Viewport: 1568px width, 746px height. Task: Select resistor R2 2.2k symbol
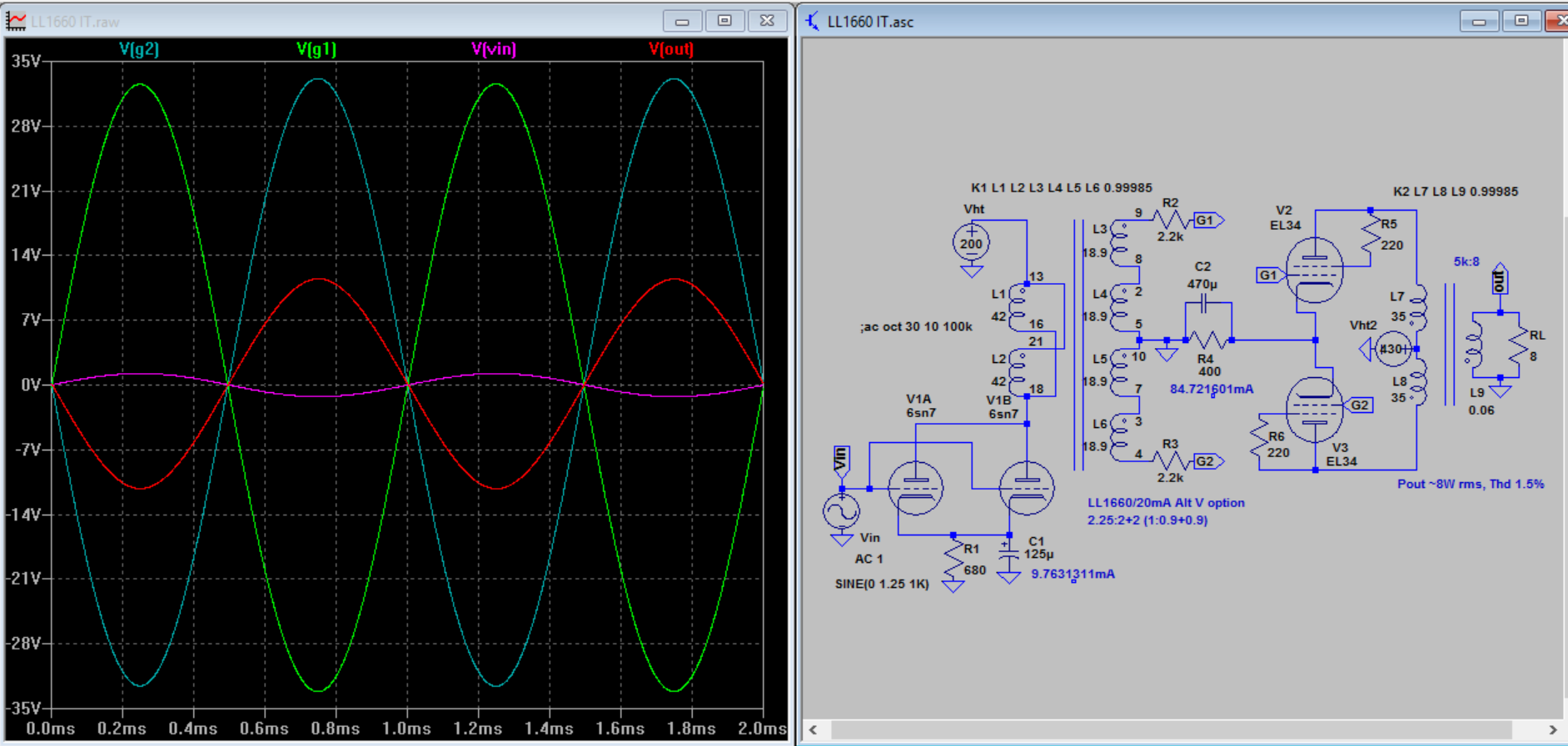click(x=1171, y=220)
